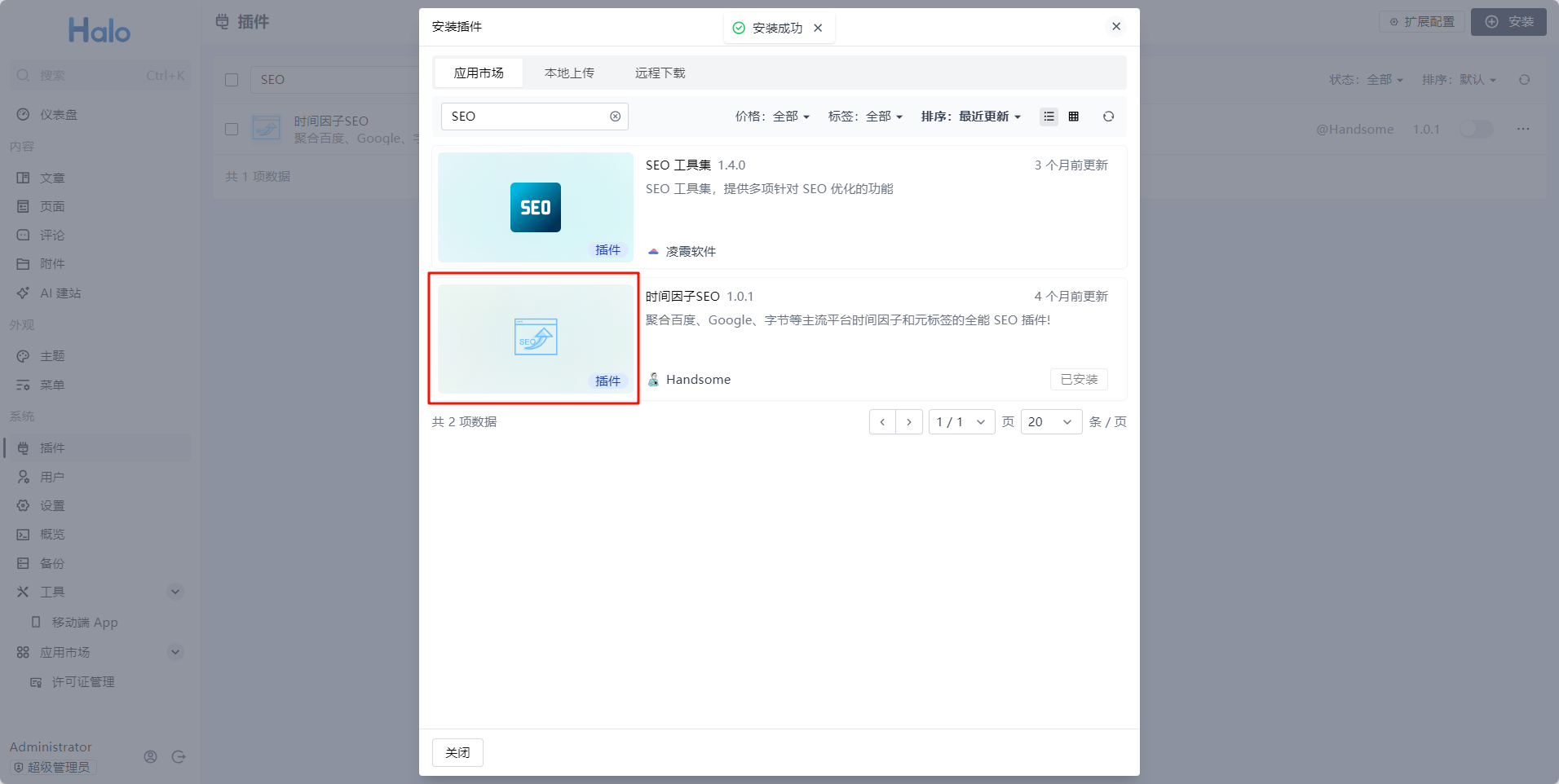
Task: Open 页面 in the sidebar
Action: pos(99,206)
